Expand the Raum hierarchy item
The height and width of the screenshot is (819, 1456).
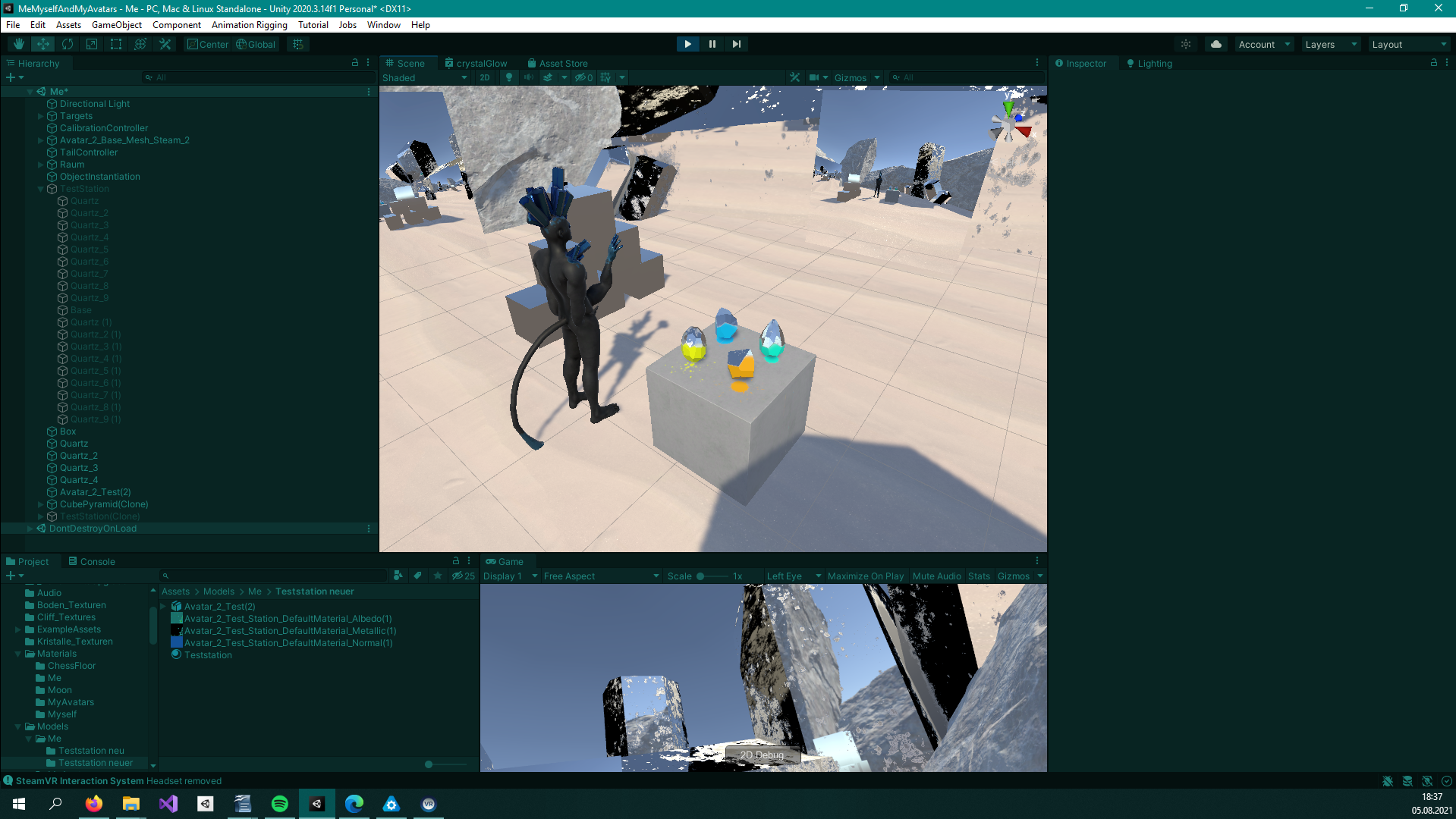(41, 165)
